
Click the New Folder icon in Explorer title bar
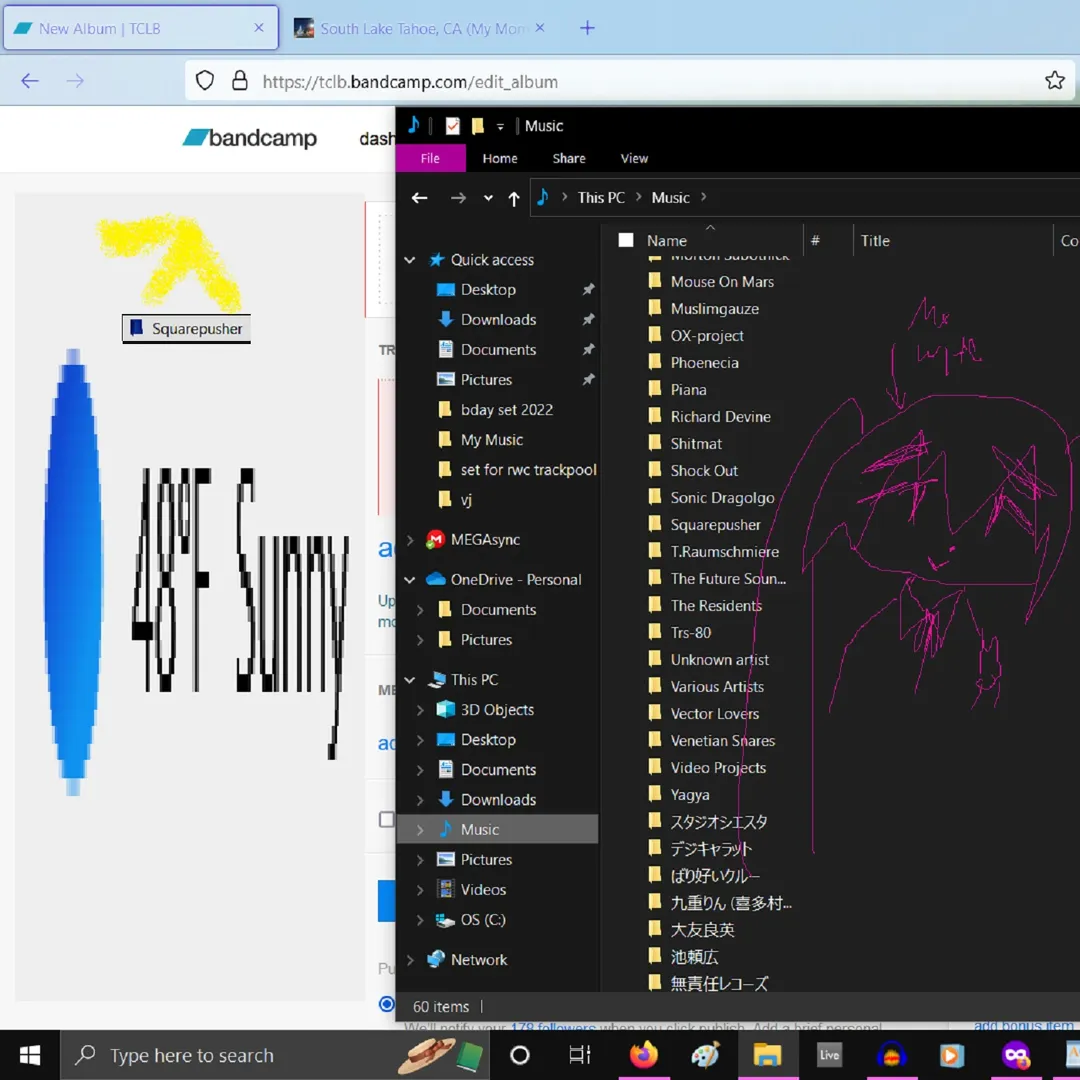pyautogui.click(x=478, y=126)
